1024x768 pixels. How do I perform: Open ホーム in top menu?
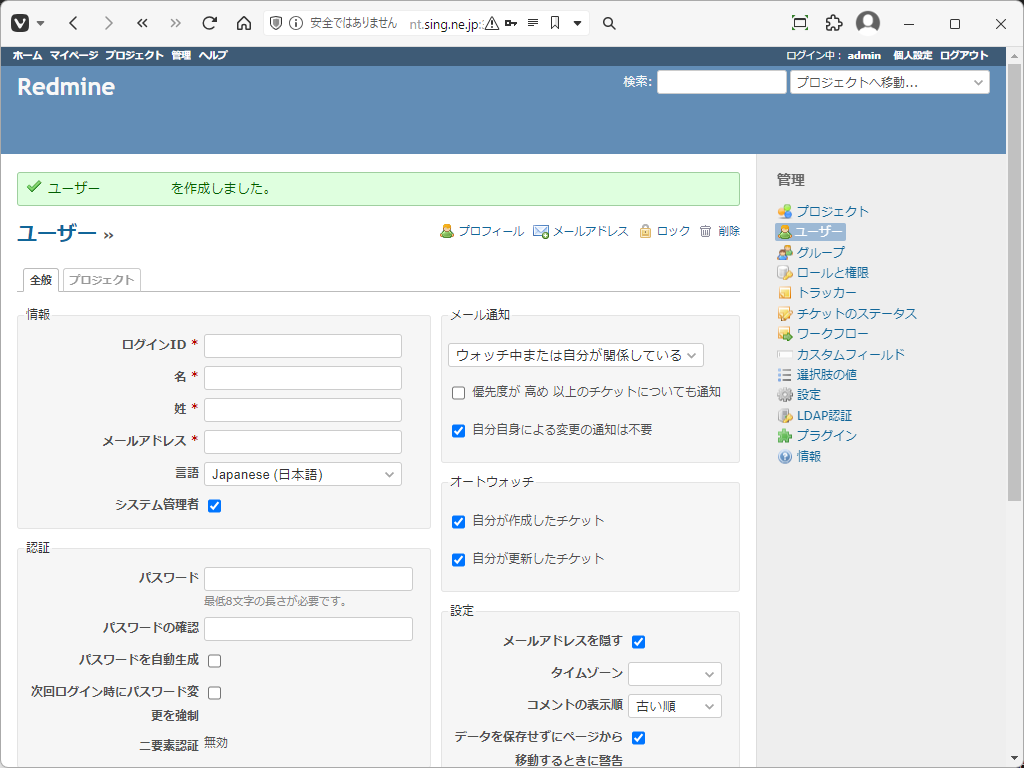[27, 56]
